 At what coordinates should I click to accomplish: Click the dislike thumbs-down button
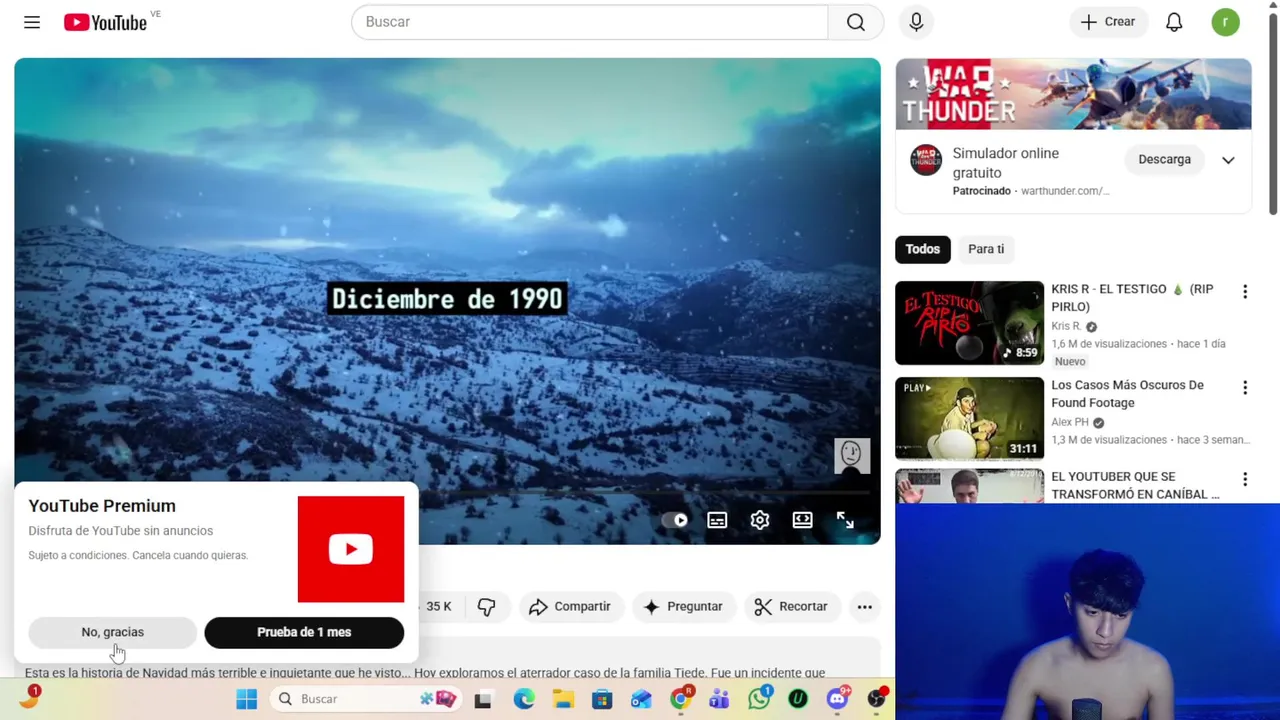(486, 606)
